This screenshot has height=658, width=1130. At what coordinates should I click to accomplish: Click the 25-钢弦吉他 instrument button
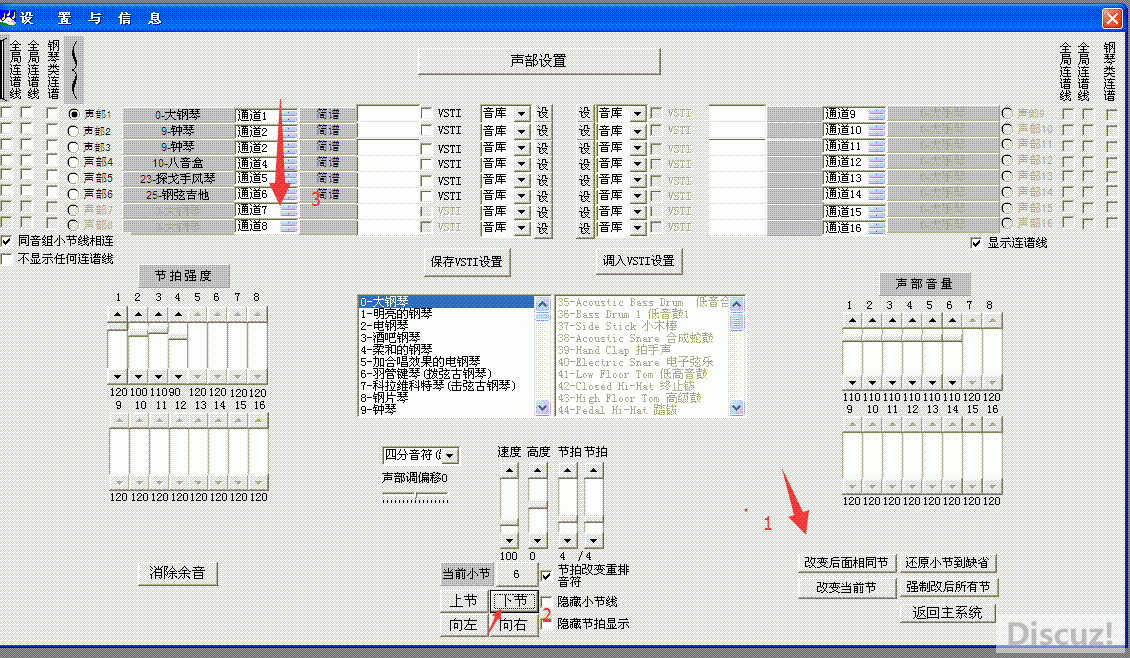click(x=178, y=195)
